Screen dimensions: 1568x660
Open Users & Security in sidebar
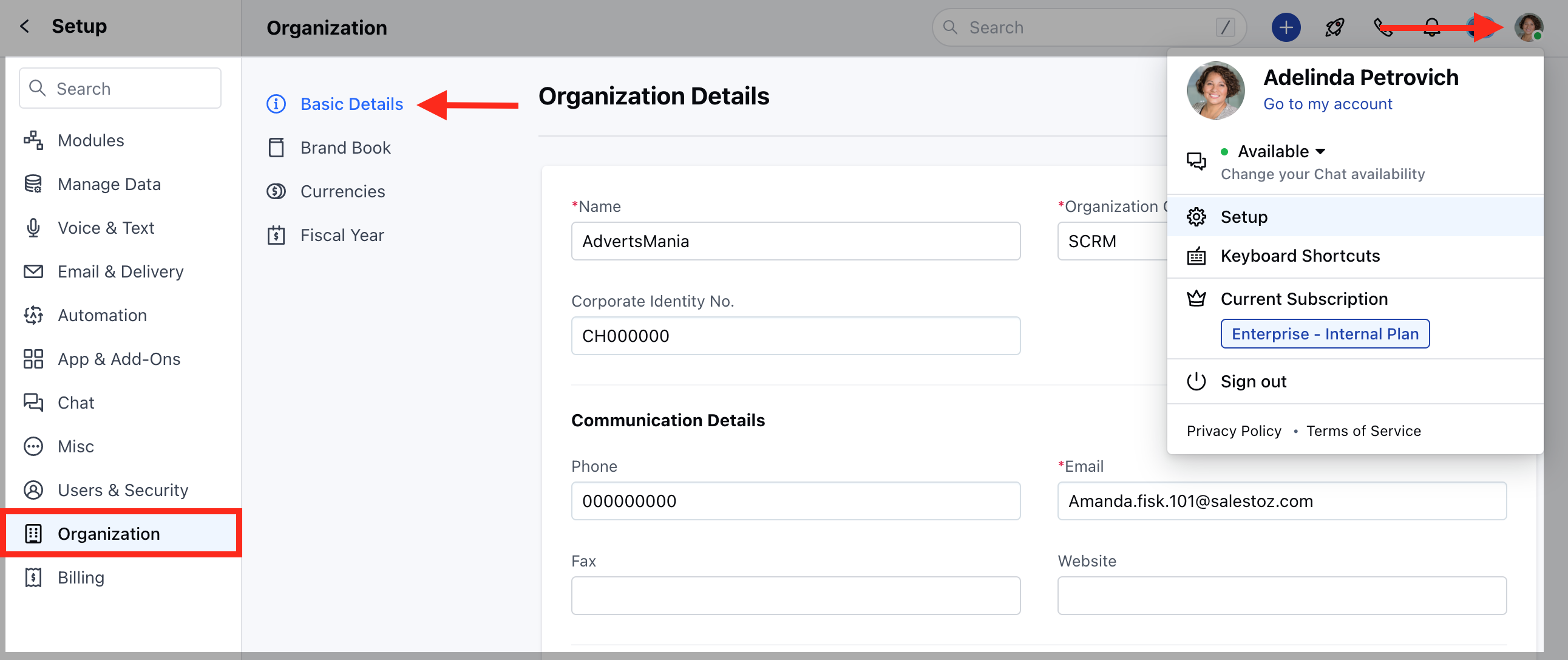(x=123, y=490)
